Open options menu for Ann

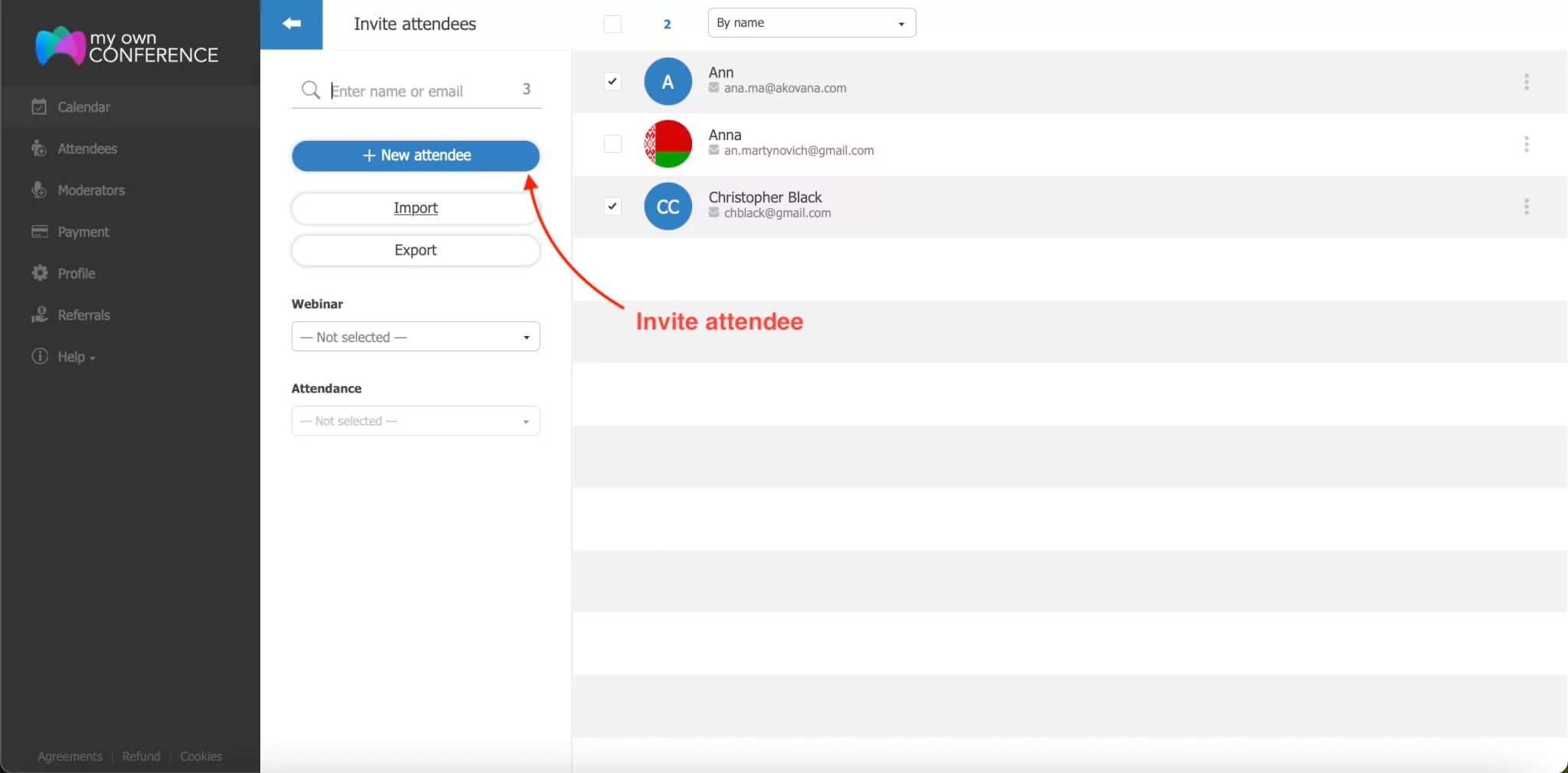(1526, 82)
